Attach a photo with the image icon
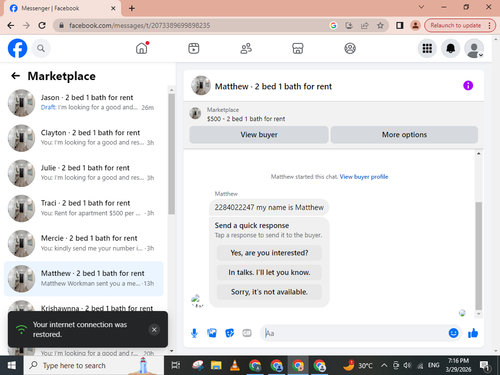500x375 pixels. coord(212,333)
